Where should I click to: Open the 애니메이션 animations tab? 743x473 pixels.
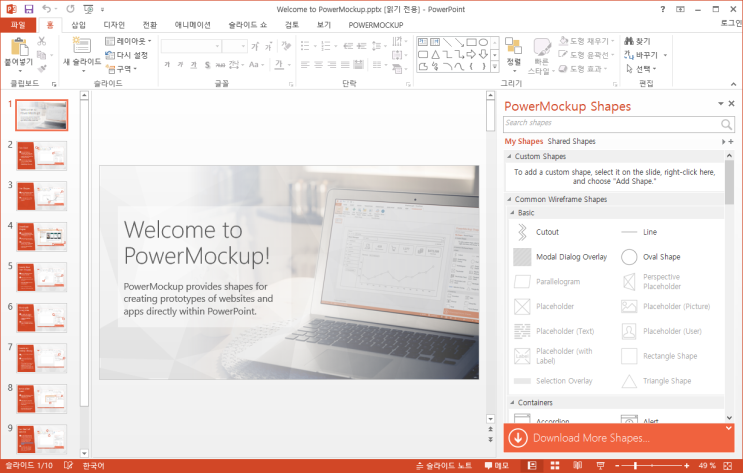[192, 25]
